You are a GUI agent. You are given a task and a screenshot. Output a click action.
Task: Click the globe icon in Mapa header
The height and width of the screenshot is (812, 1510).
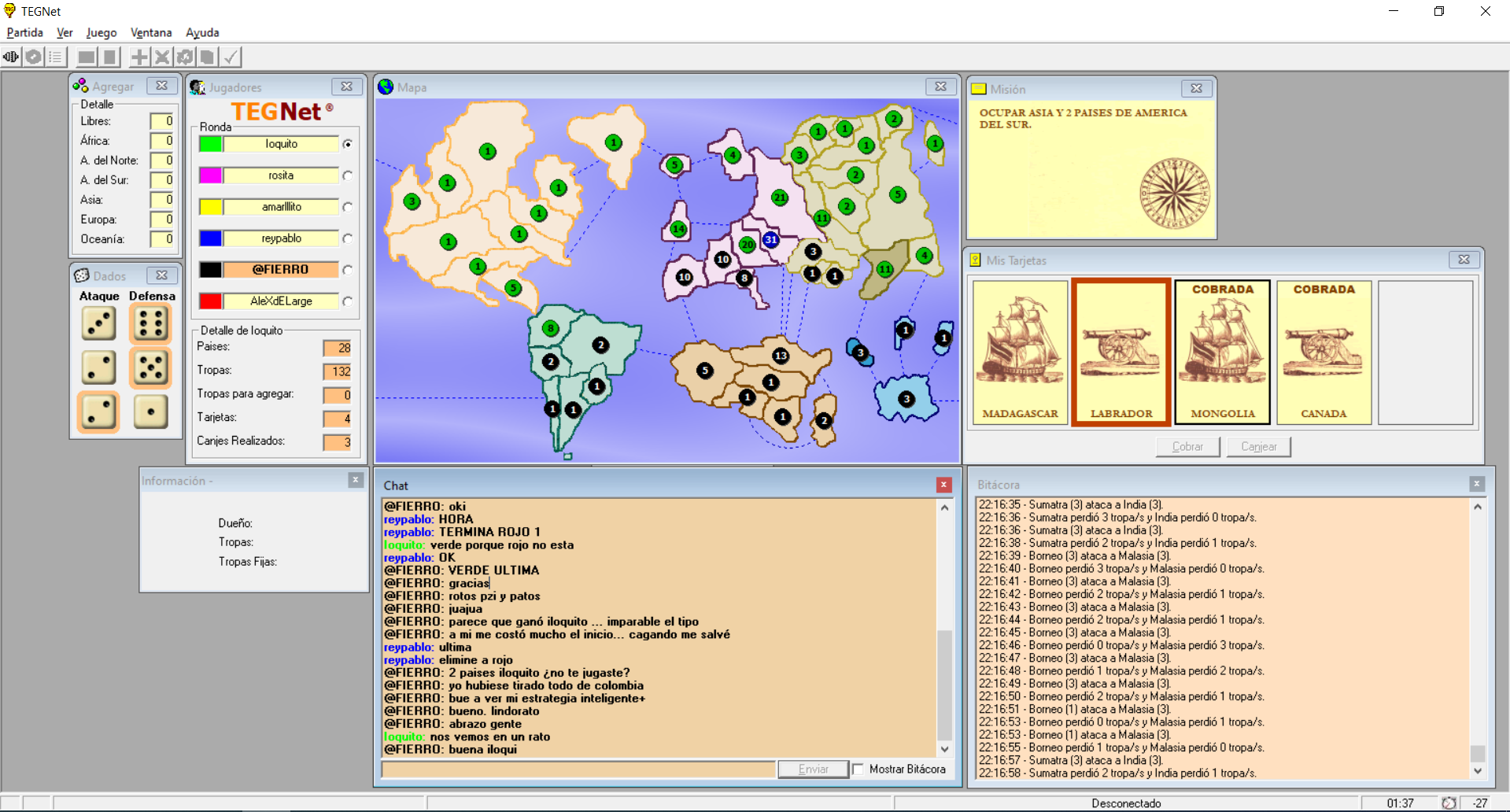(x=386, y=87)
